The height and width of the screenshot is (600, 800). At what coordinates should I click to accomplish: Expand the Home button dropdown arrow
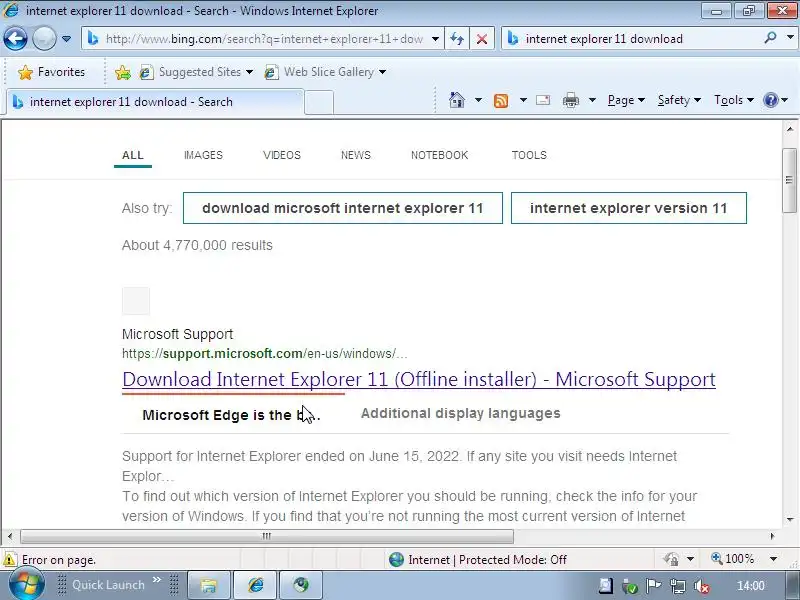(478, 100)
